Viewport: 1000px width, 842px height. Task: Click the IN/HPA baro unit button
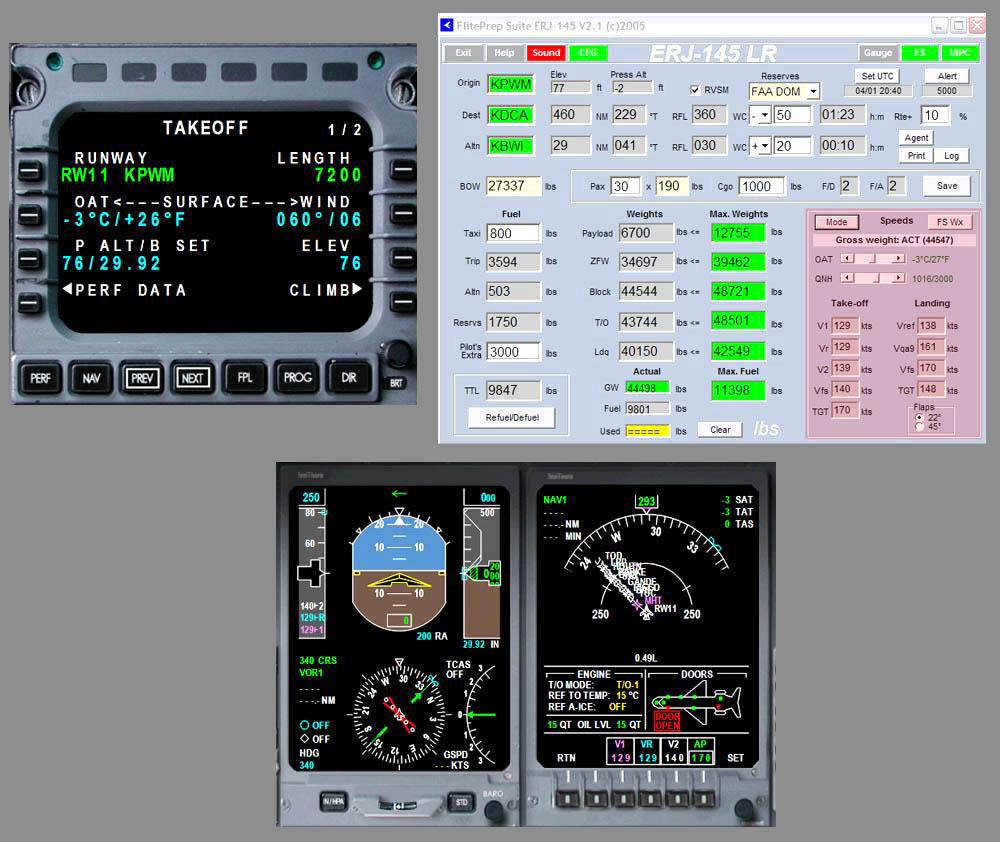click(x=334, y=802)
